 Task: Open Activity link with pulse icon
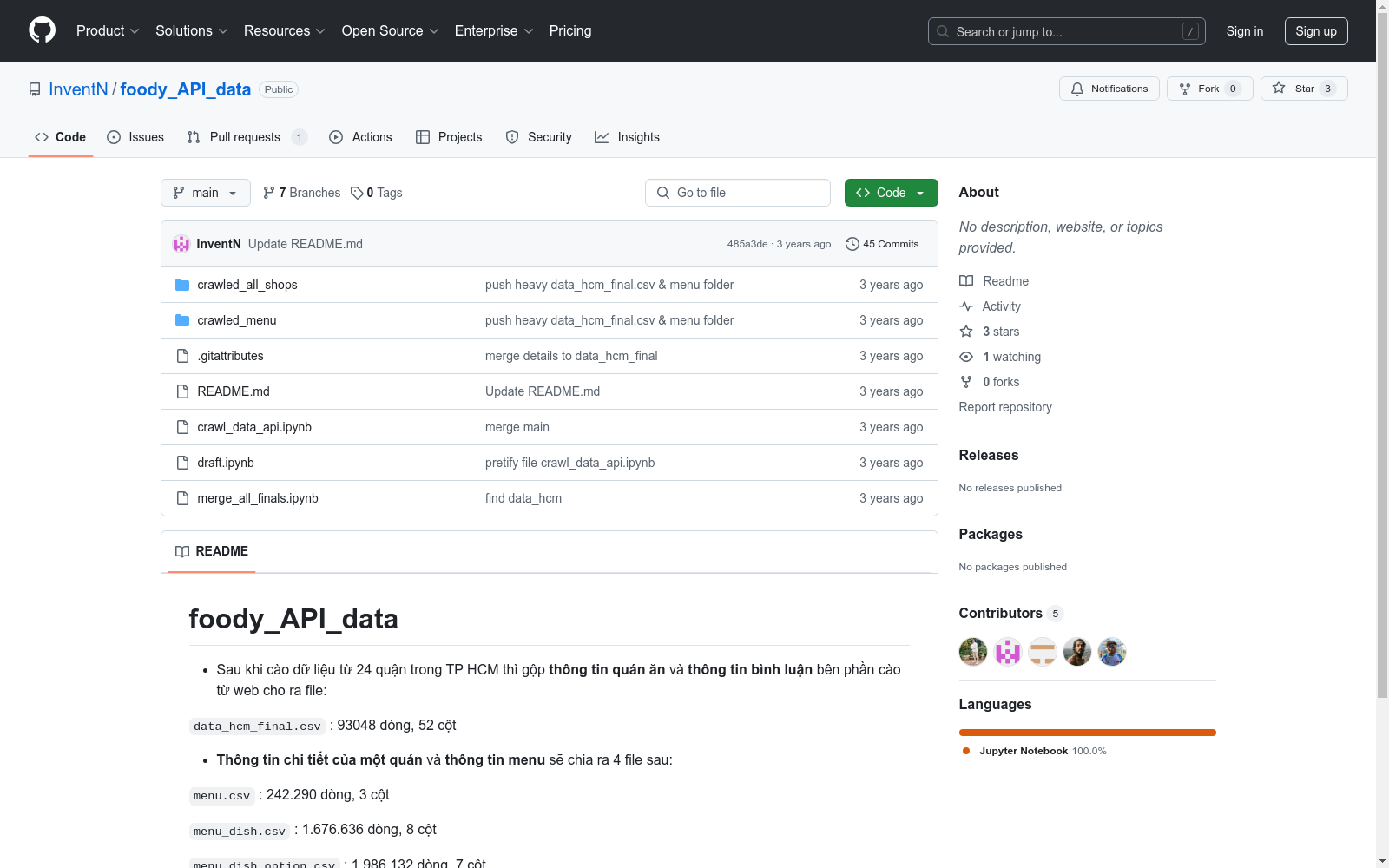point(990,306)
